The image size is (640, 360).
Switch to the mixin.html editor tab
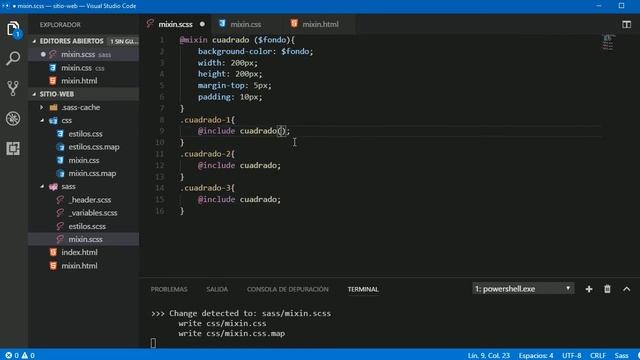[x=320, y=24]
